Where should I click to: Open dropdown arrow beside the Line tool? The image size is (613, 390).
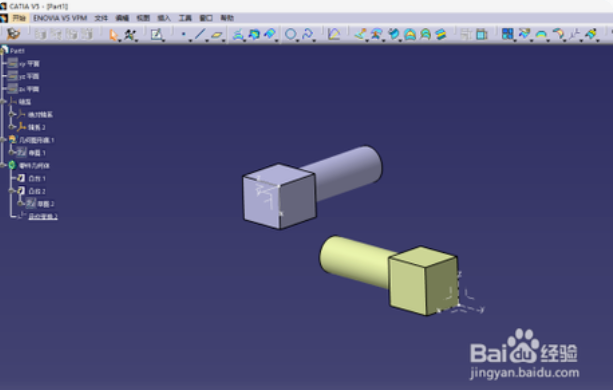pyautogui.click(x=207, y=40)
